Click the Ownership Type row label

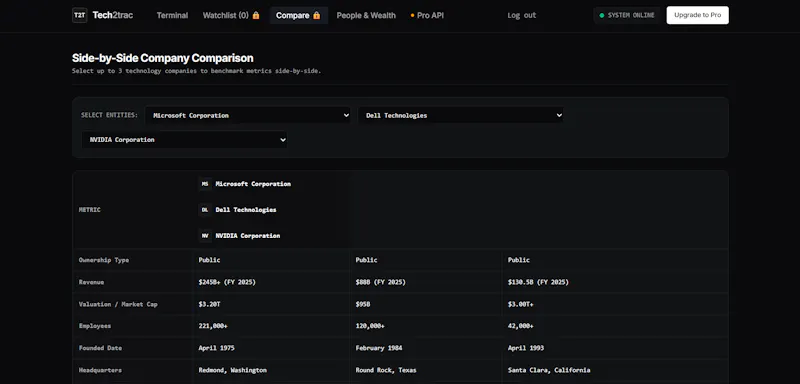coord(104,260)
